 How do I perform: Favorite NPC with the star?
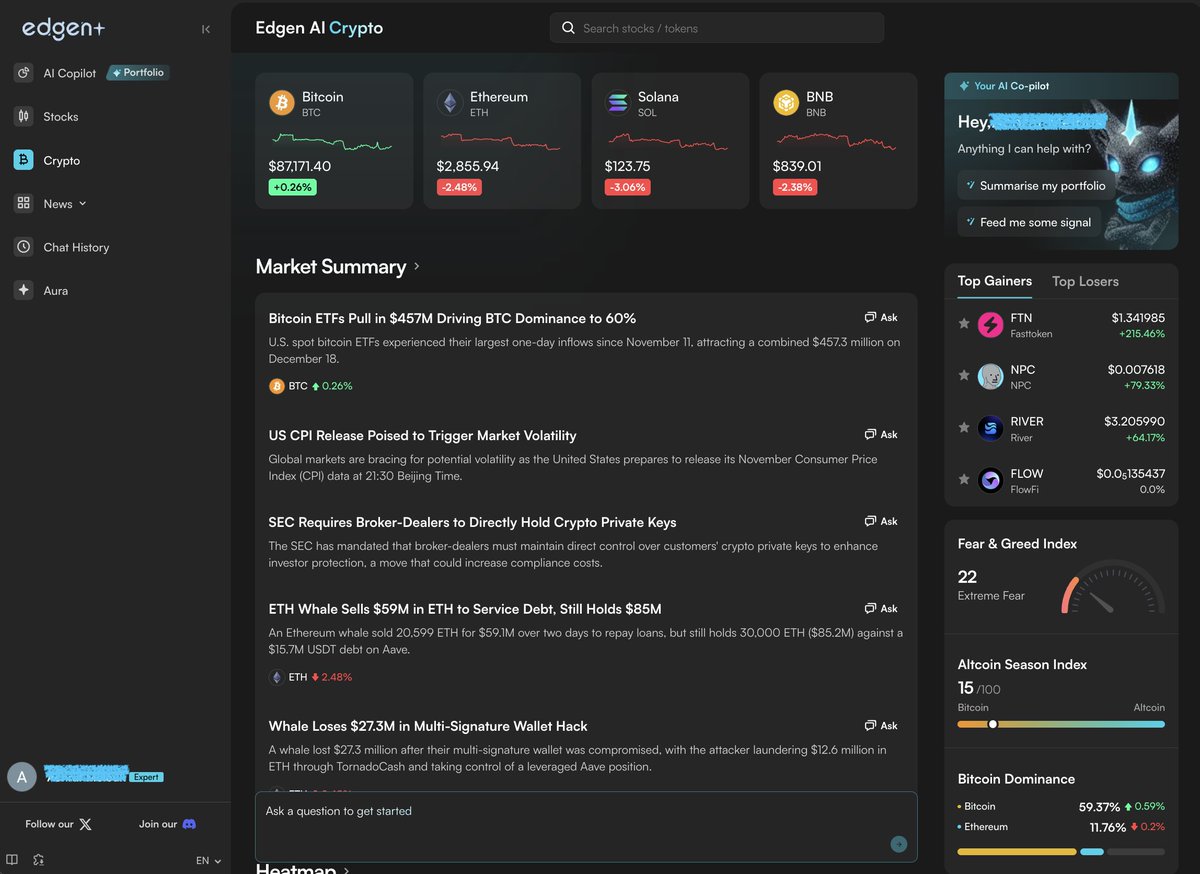[964, 376]
